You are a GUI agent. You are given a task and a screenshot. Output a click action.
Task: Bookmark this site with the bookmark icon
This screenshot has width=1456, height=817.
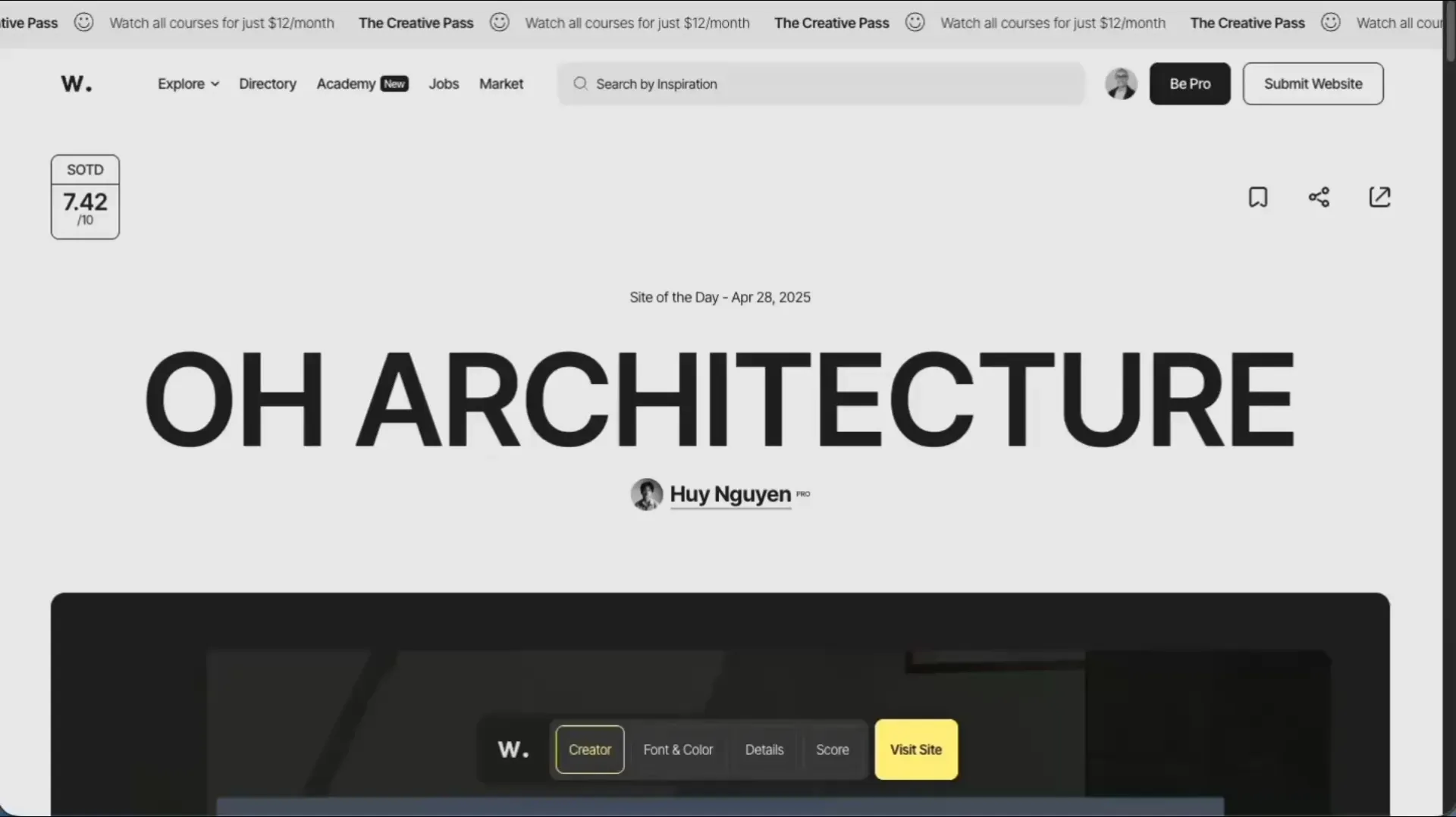pyautogui.click(x=1258, y=197)
